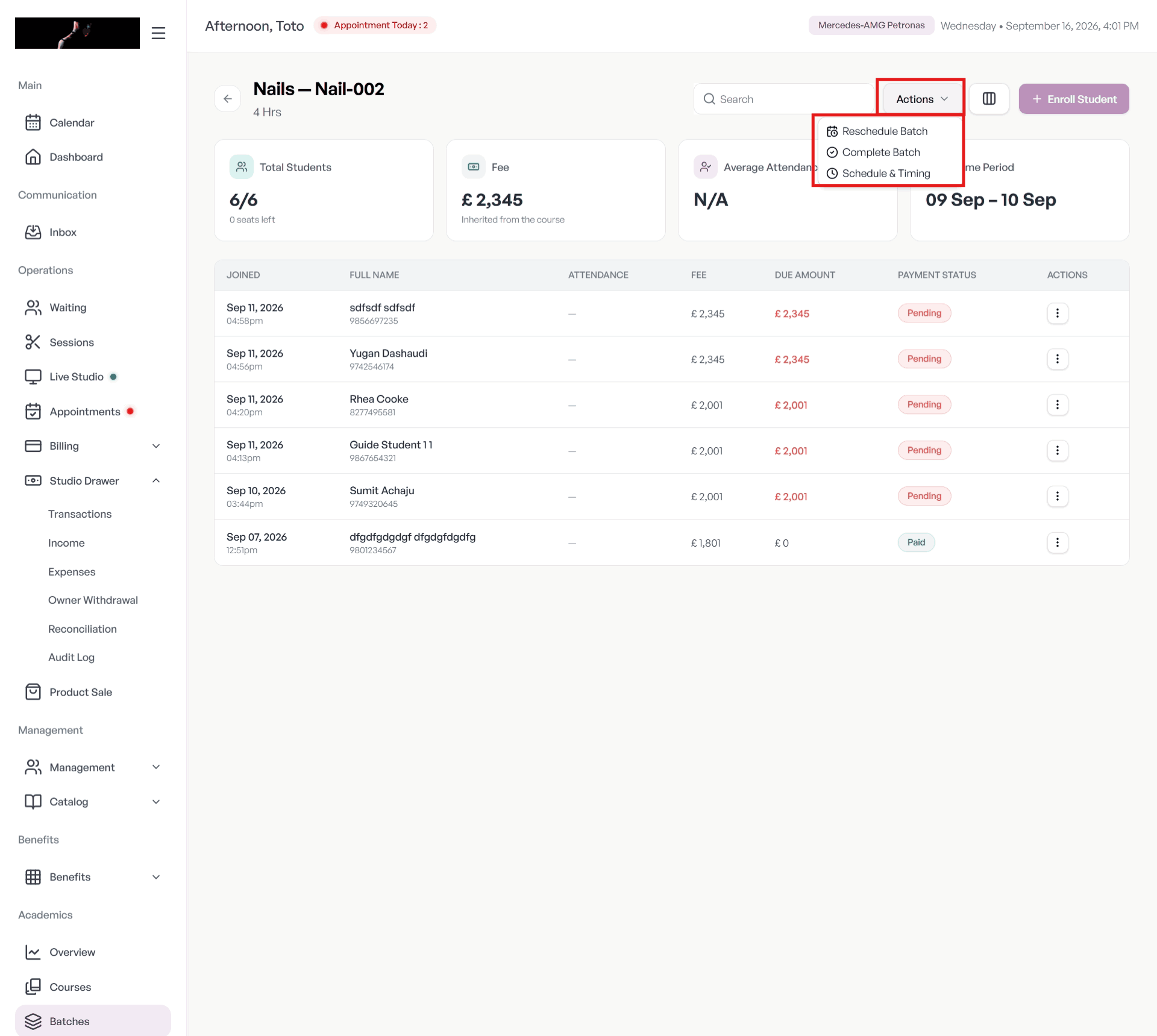This screenshot has width=1157, height=1036.
Task: Click the Paid status badge
Action: pos(916,542)
